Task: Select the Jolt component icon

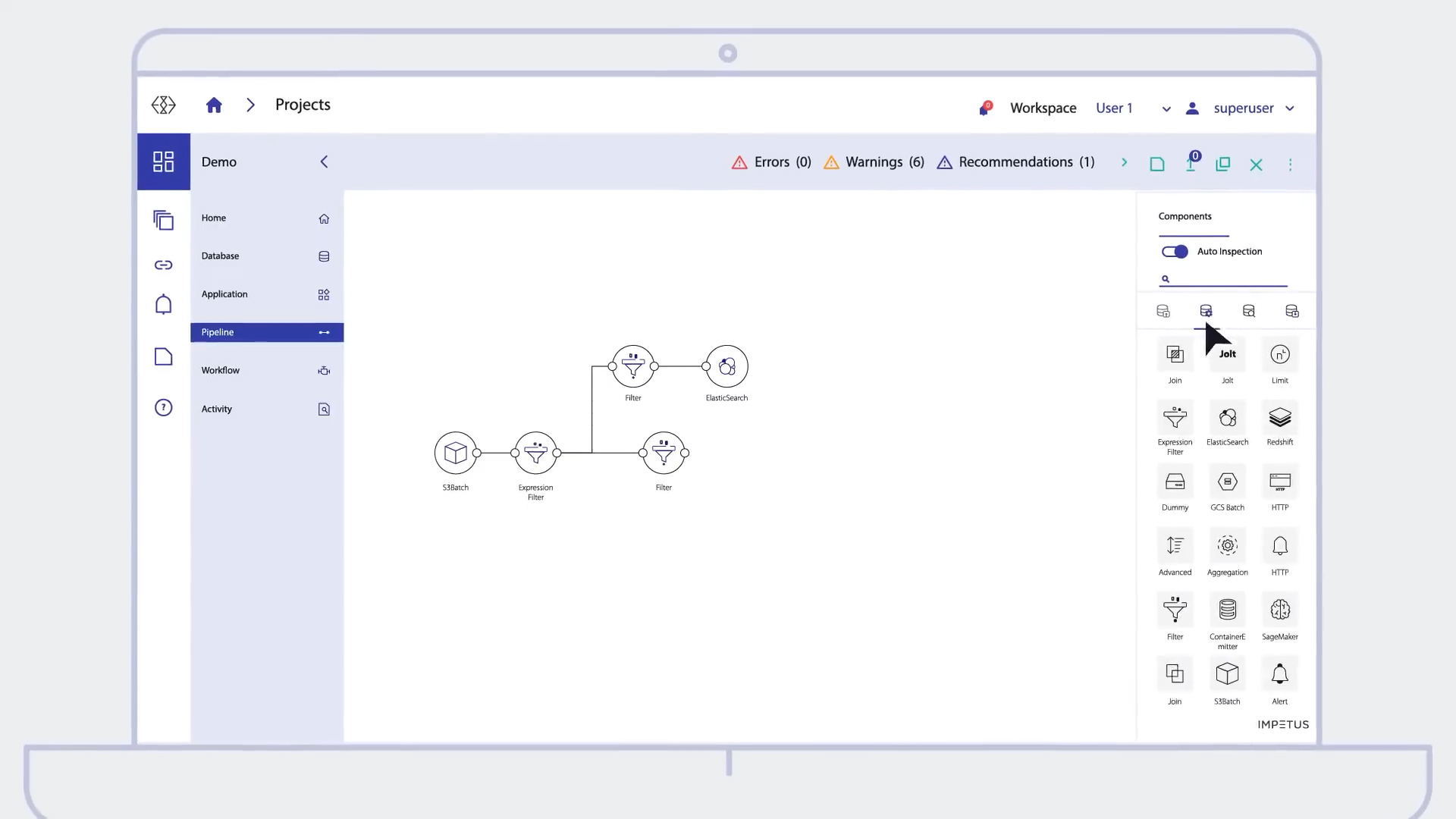Action: (1227, 353)
